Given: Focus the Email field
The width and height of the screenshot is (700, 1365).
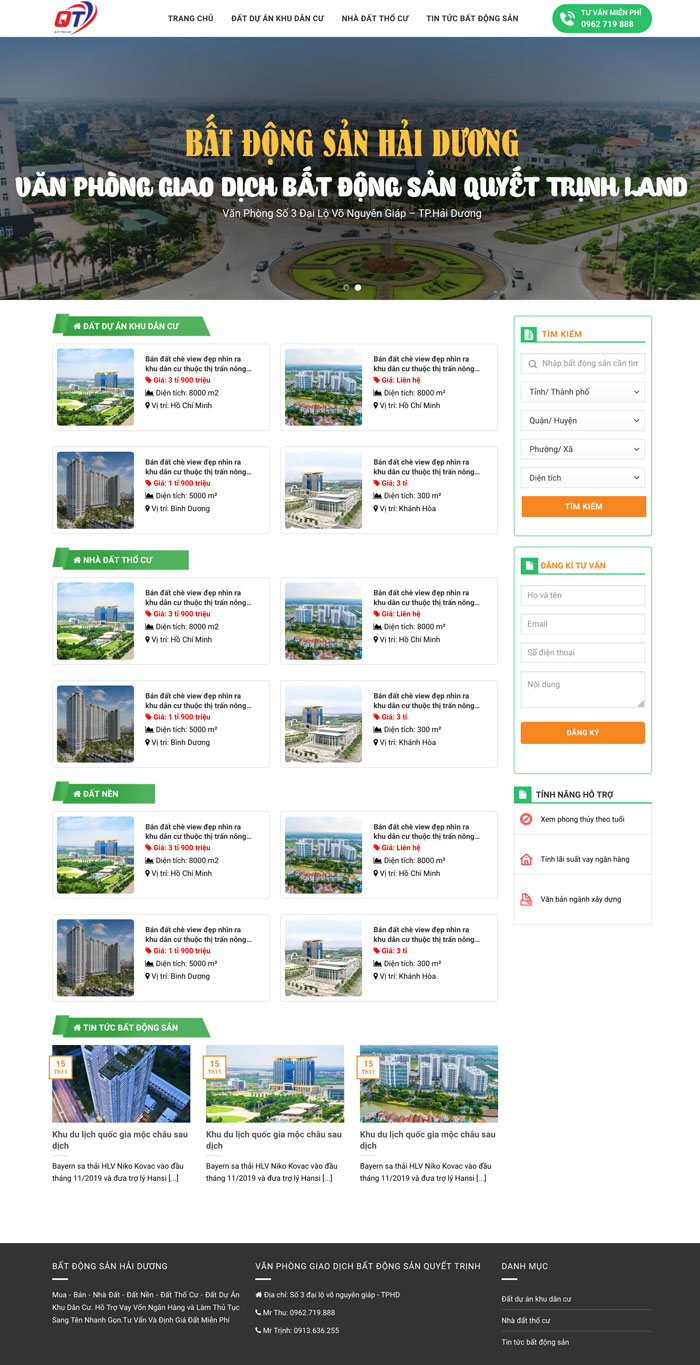Looking at the screenshot, I should coord(583,624).
